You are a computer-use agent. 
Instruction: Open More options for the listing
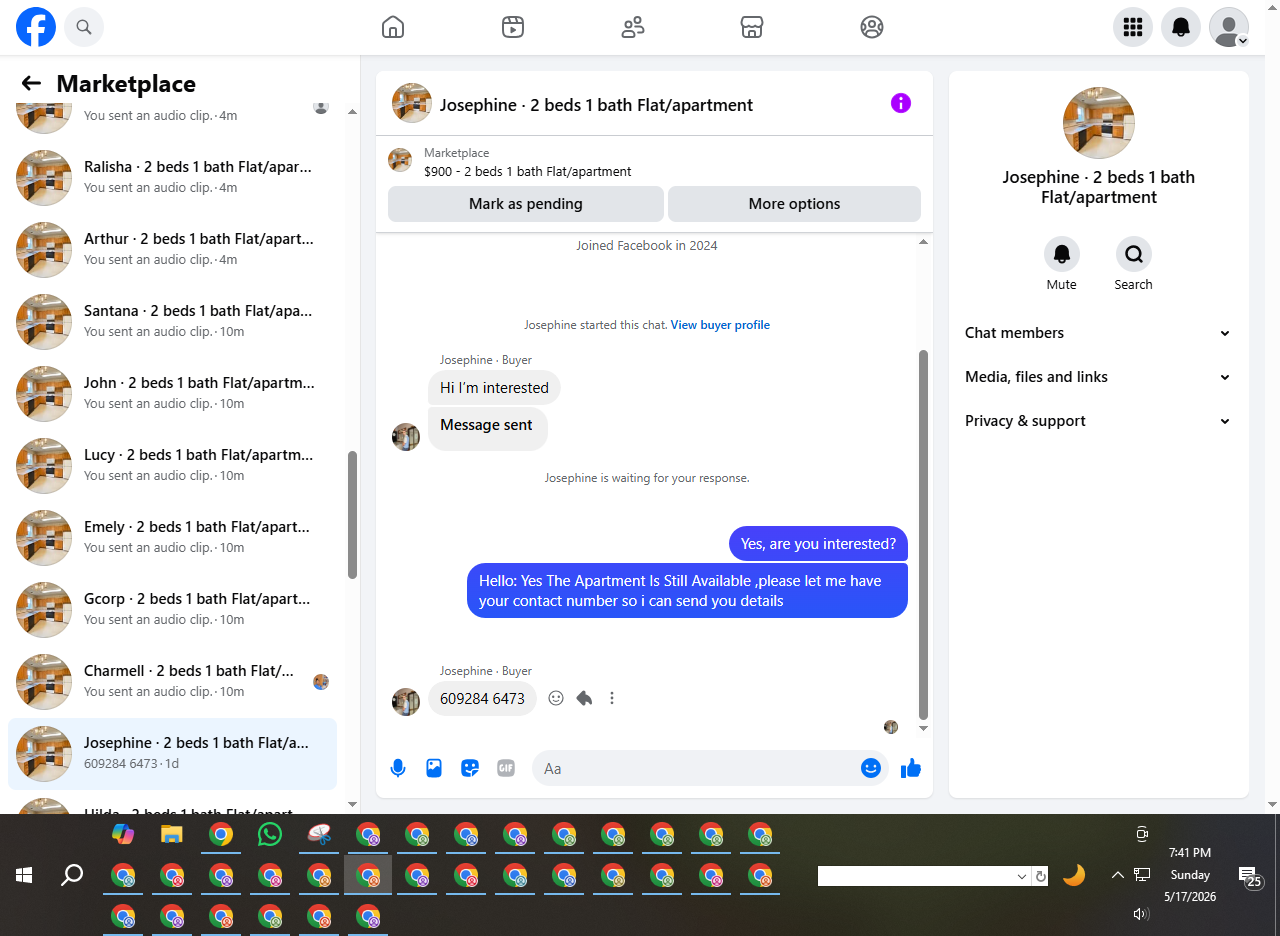(x=794, y=204)
